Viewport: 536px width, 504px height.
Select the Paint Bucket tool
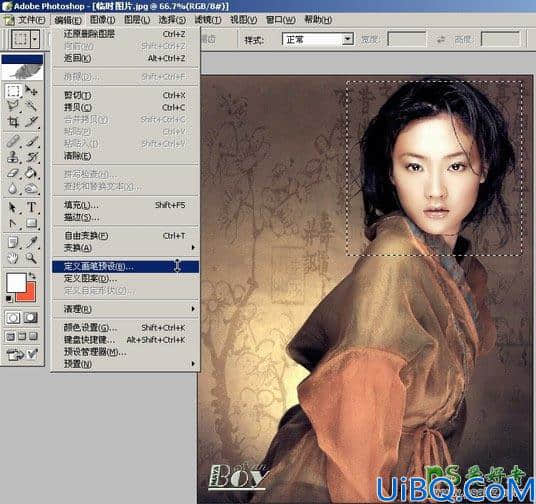(31, 173)
